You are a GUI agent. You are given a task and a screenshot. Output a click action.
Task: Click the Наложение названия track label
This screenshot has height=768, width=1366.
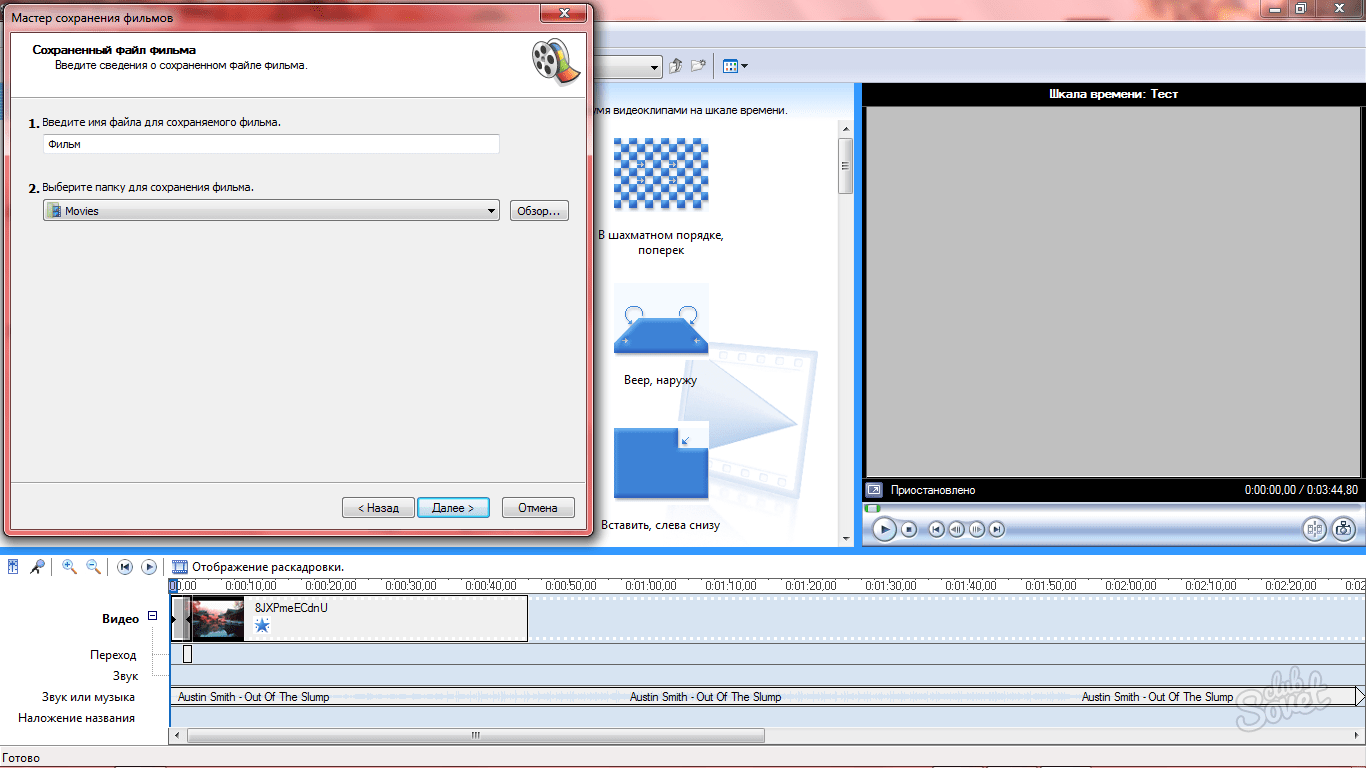[x=77, y=718]
